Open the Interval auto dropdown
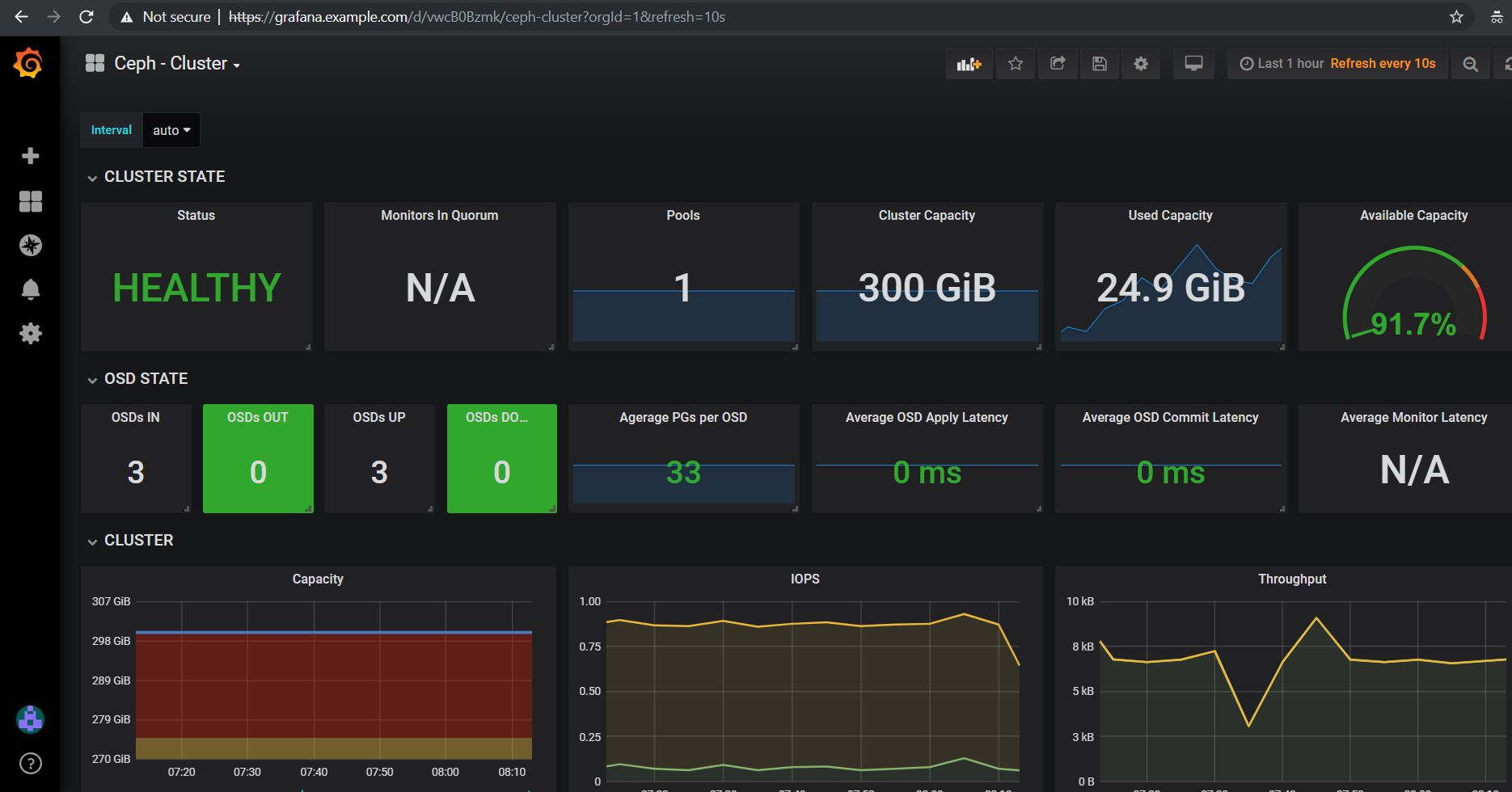 (x=171, y=130)
